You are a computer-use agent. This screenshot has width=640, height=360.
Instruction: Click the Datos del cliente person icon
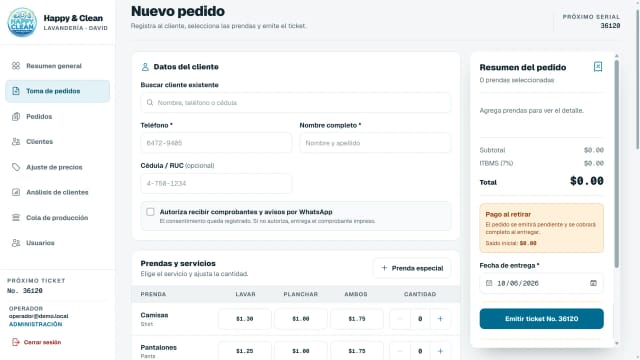(145, 67)
